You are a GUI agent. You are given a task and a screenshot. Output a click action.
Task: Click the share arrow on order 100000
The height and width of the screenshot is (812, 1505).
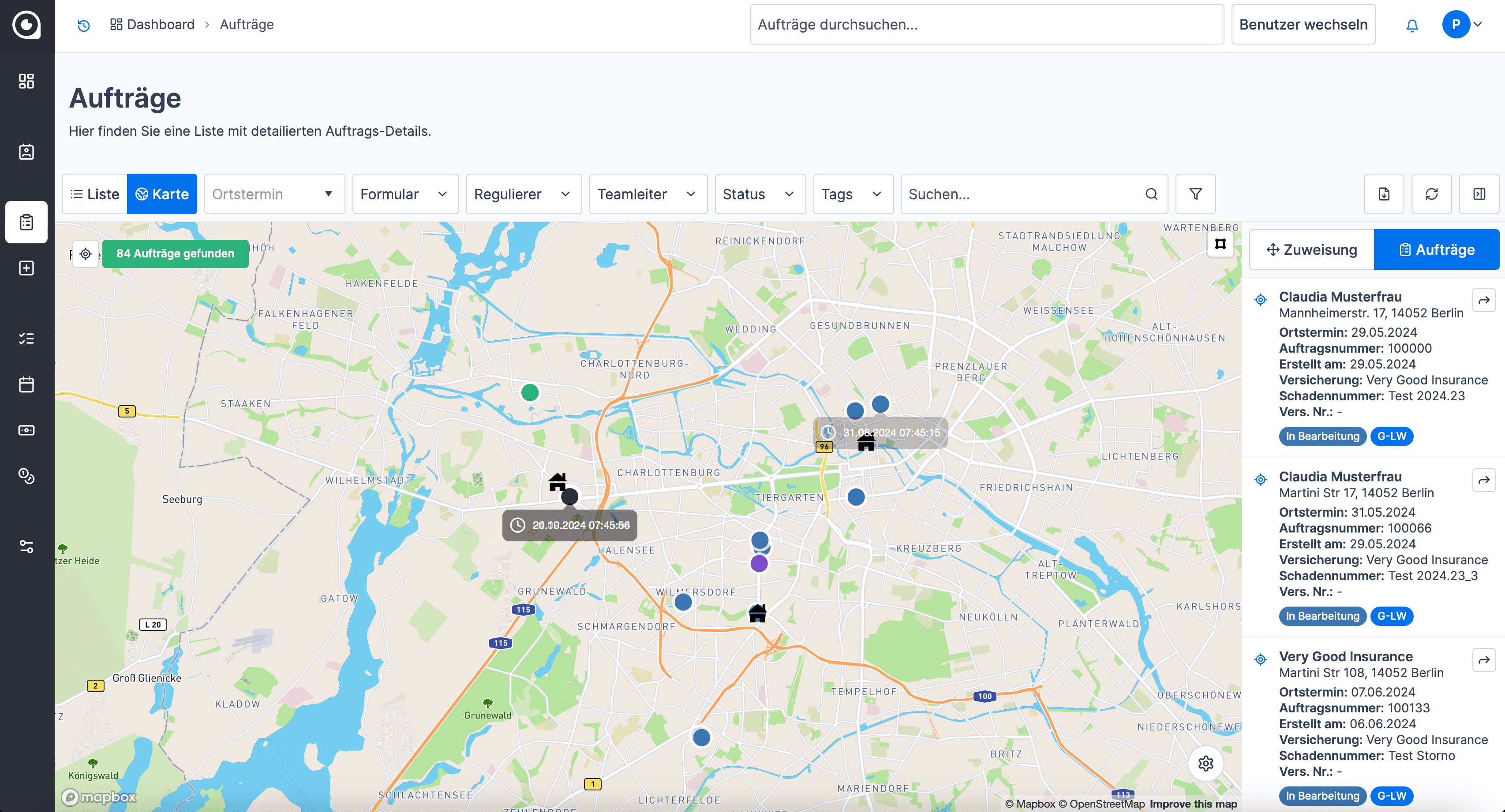(1484, 300)
